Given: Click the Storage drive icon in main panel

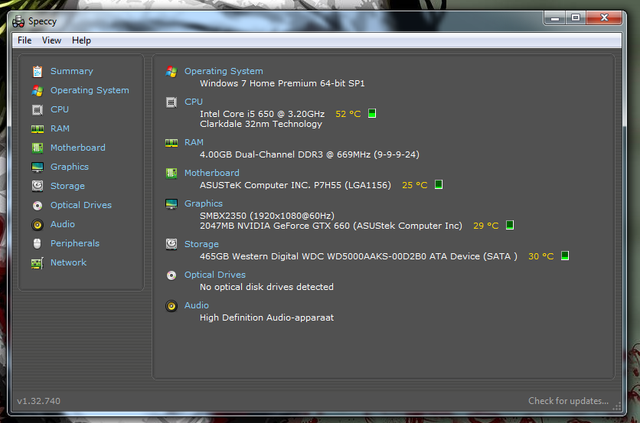Looking at the screenshot, I should point(171,244).
